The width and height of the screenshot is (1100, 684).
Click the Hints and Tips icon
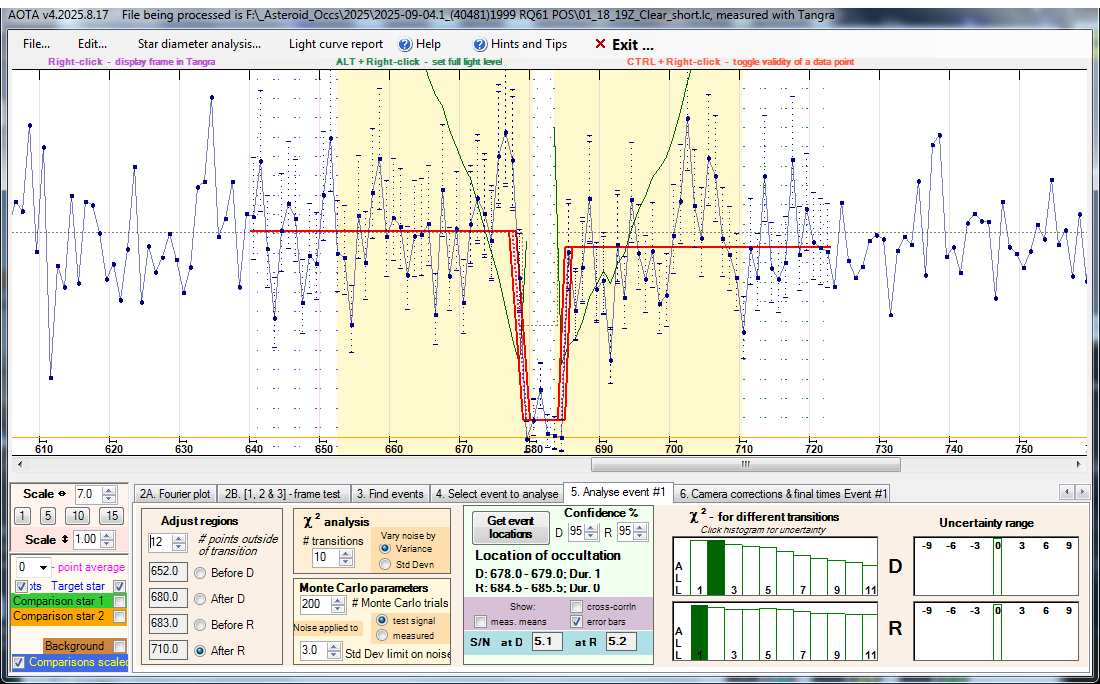point(480,44)
